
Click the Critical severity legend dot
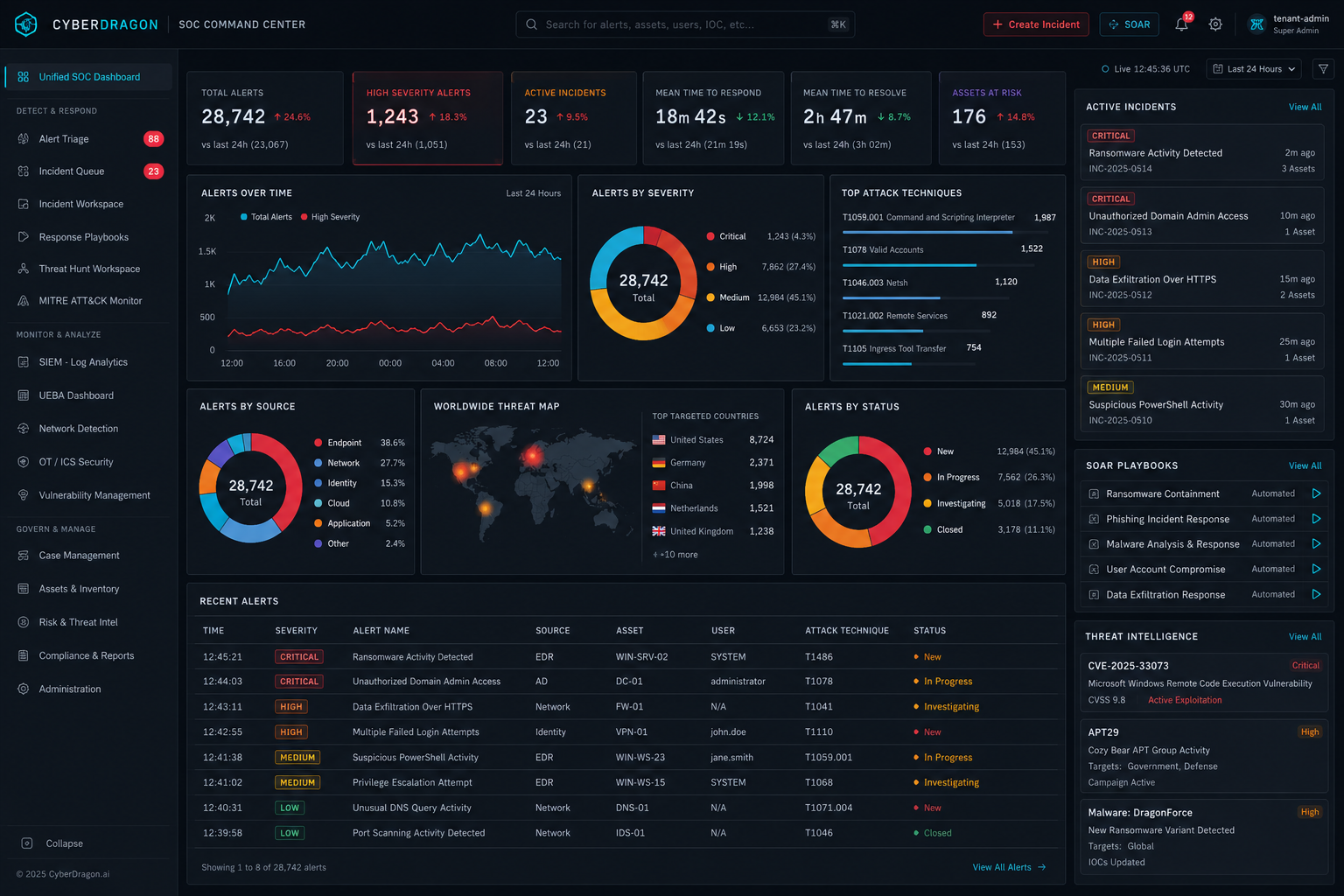tap(710, 236)
